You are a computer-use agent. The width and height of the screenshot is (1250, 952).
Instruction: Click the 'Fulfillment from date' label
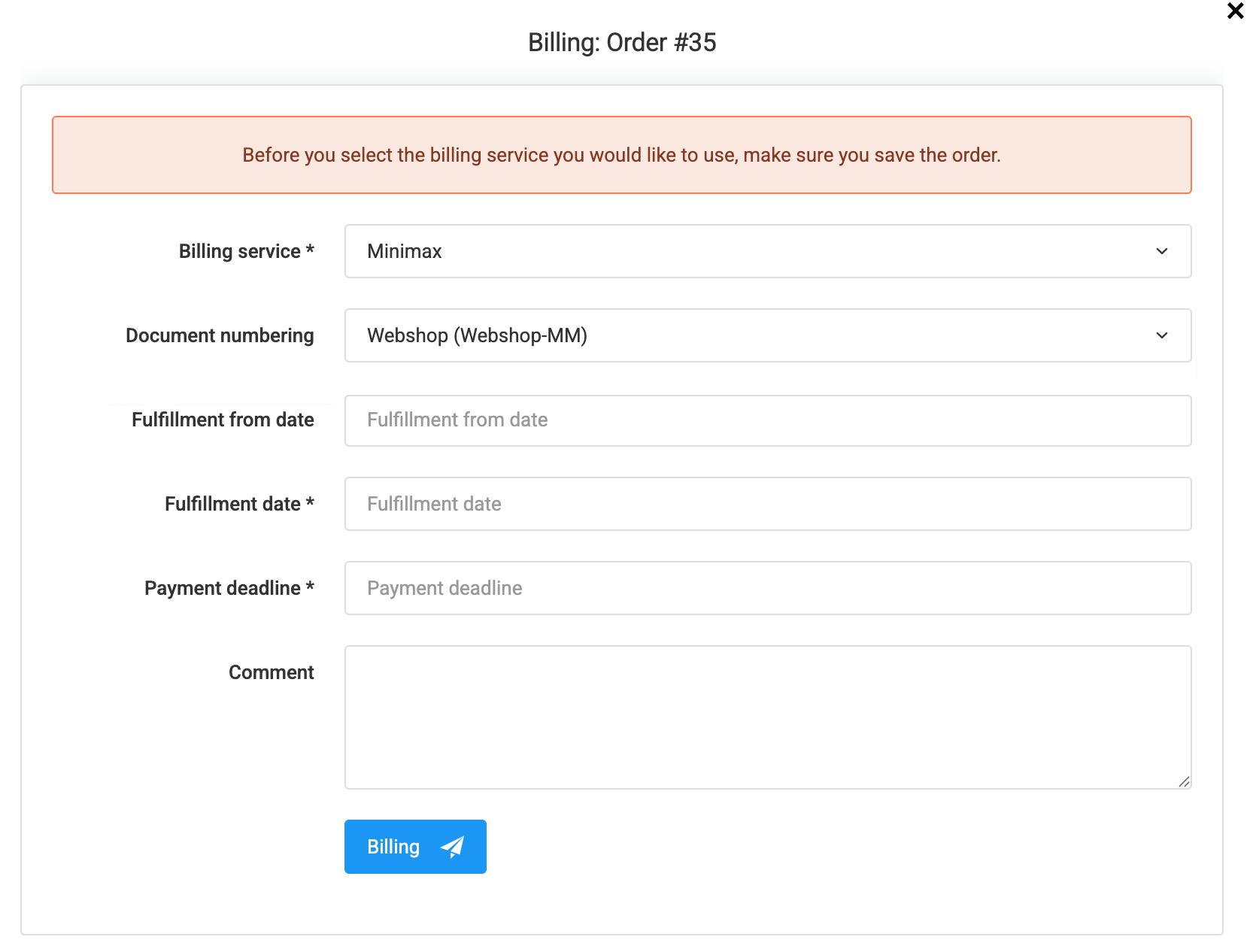click(x=223, y=420)
